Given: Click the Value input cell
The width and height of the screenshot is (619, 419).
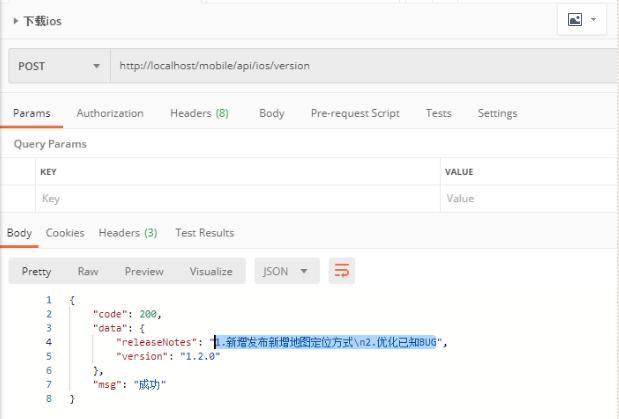Looking at the screenshot, I should tap(530, 199).
